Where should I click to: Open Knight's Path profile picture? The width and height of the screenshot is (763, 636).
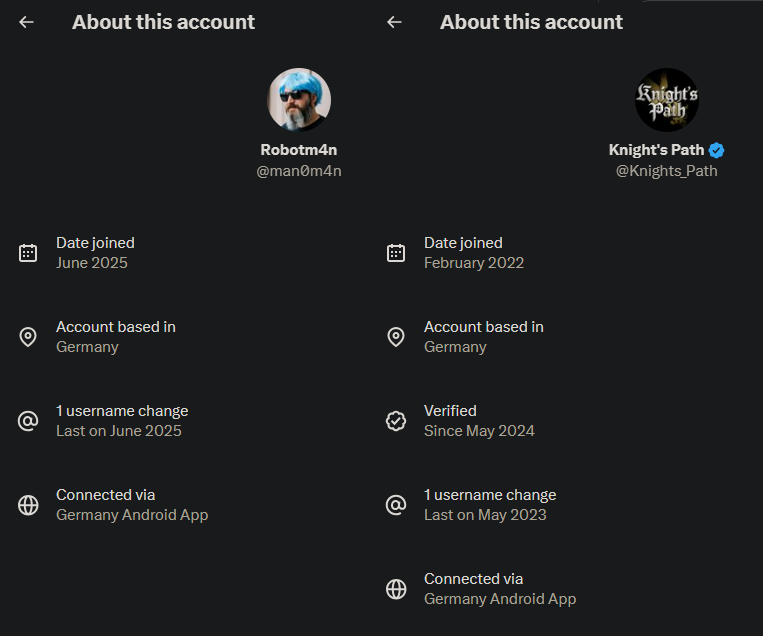(x=667, y=100)
